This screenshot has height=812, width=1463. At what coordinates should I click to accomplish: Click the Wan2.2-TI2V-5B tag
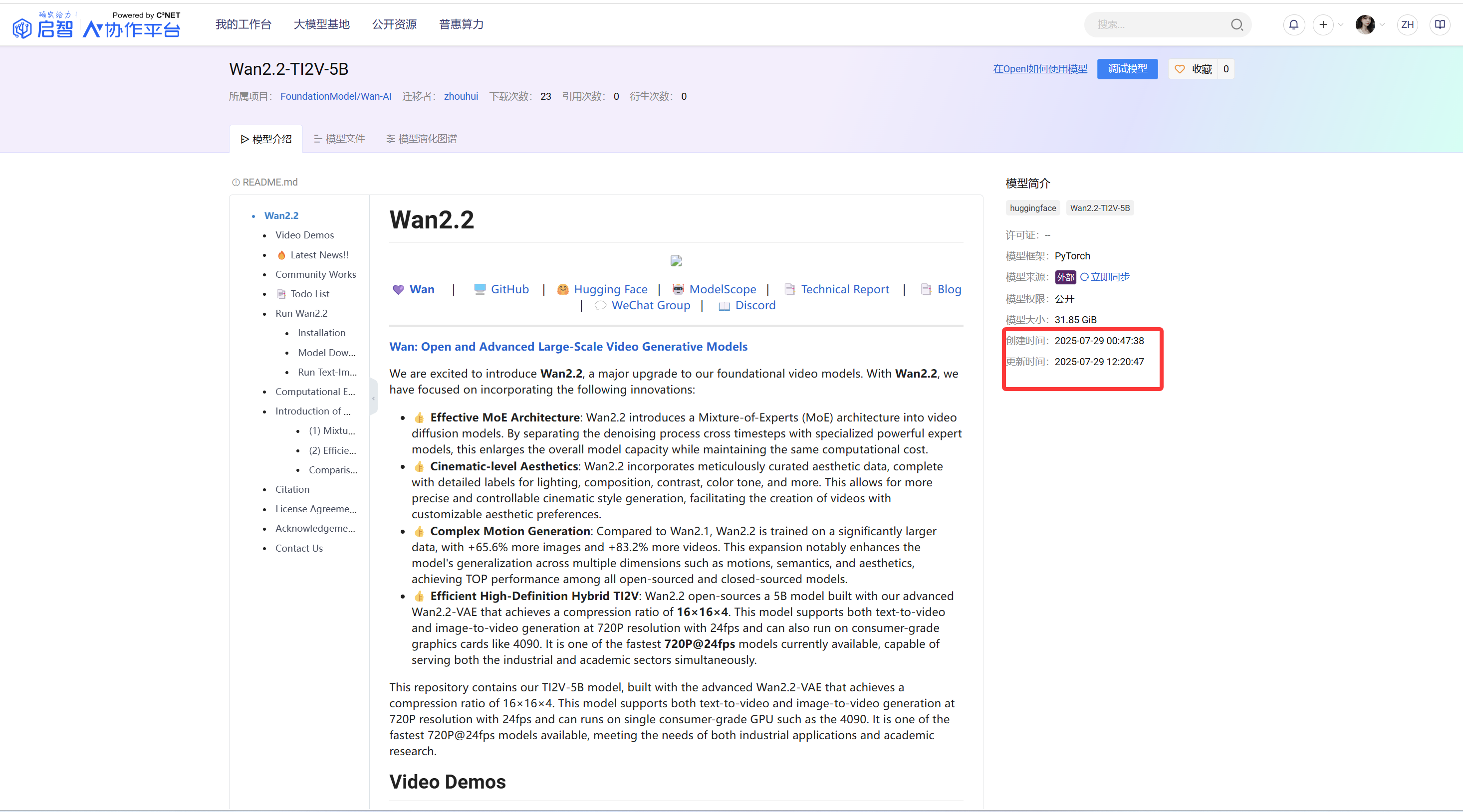point(1100,208)
